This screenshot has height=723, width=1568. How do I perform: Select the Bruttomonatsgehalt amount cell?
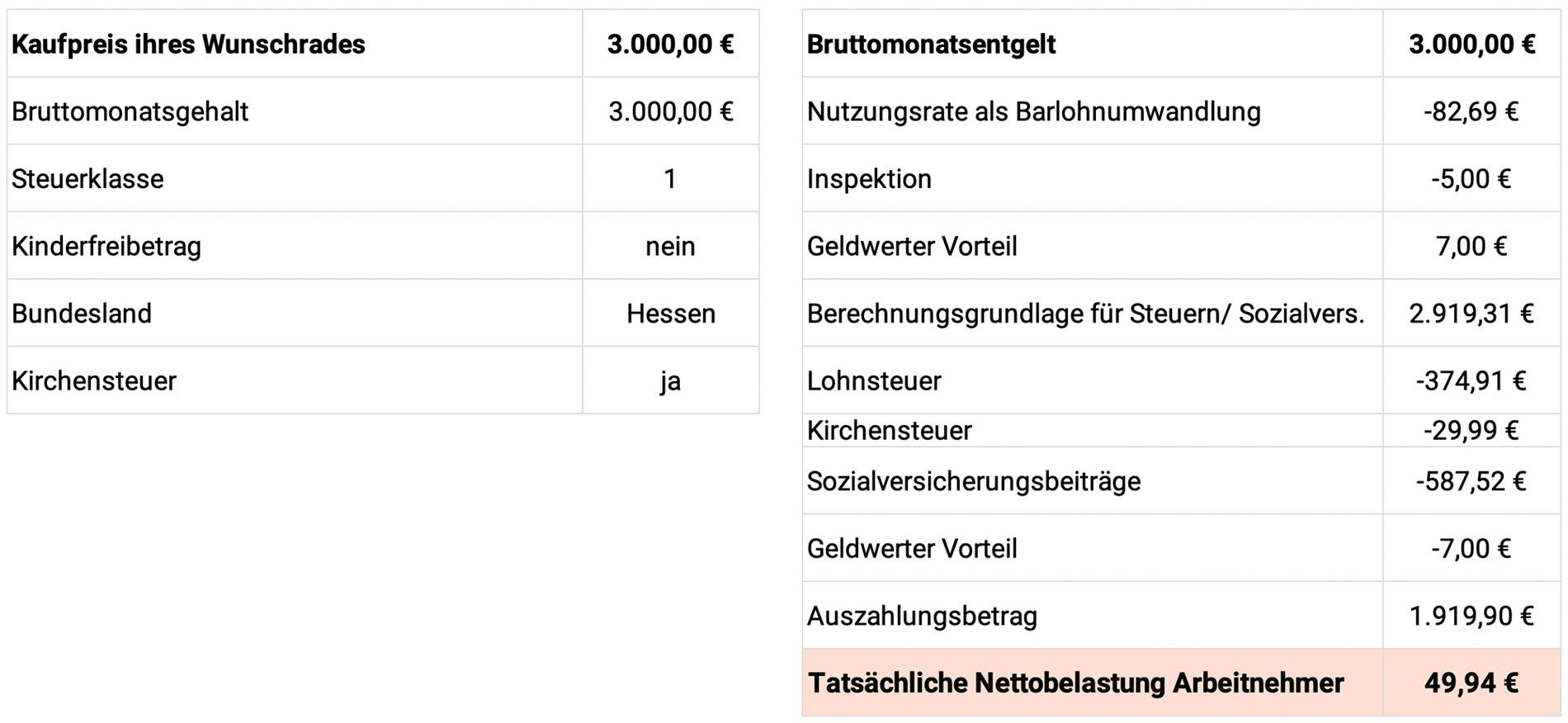(670, 111)
